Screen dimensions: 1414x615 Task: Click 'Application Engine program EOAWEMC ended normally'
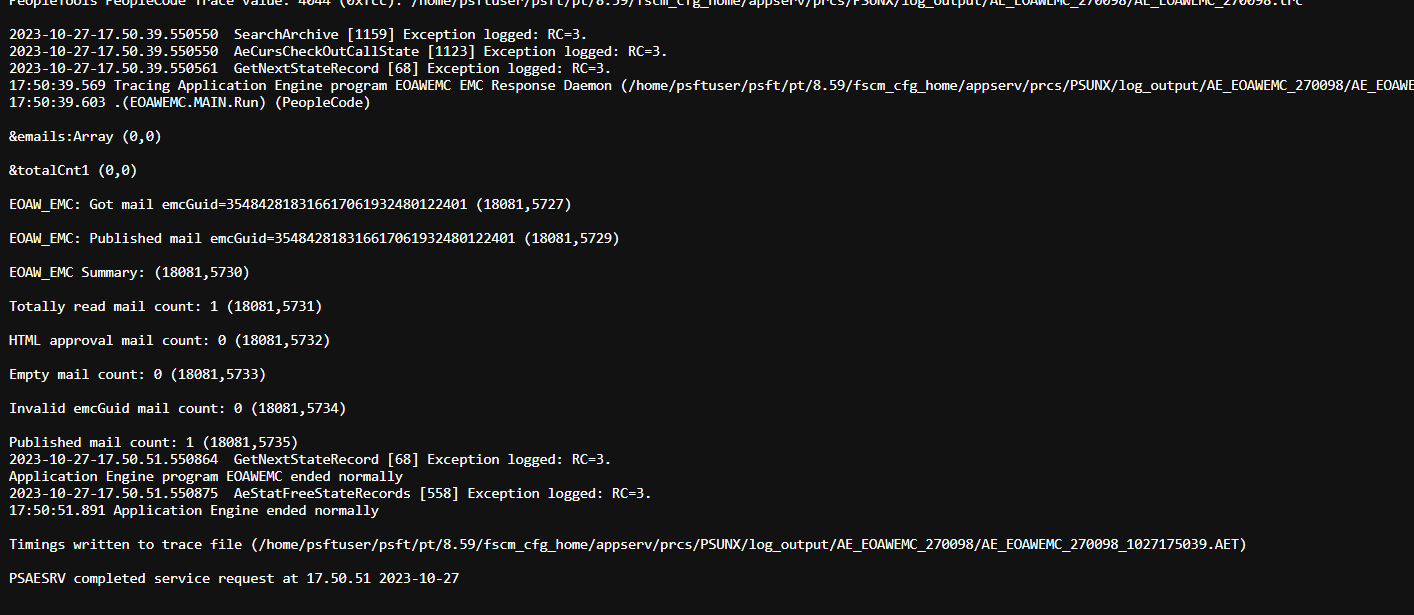pyautogui.click(x=205, y=476)
